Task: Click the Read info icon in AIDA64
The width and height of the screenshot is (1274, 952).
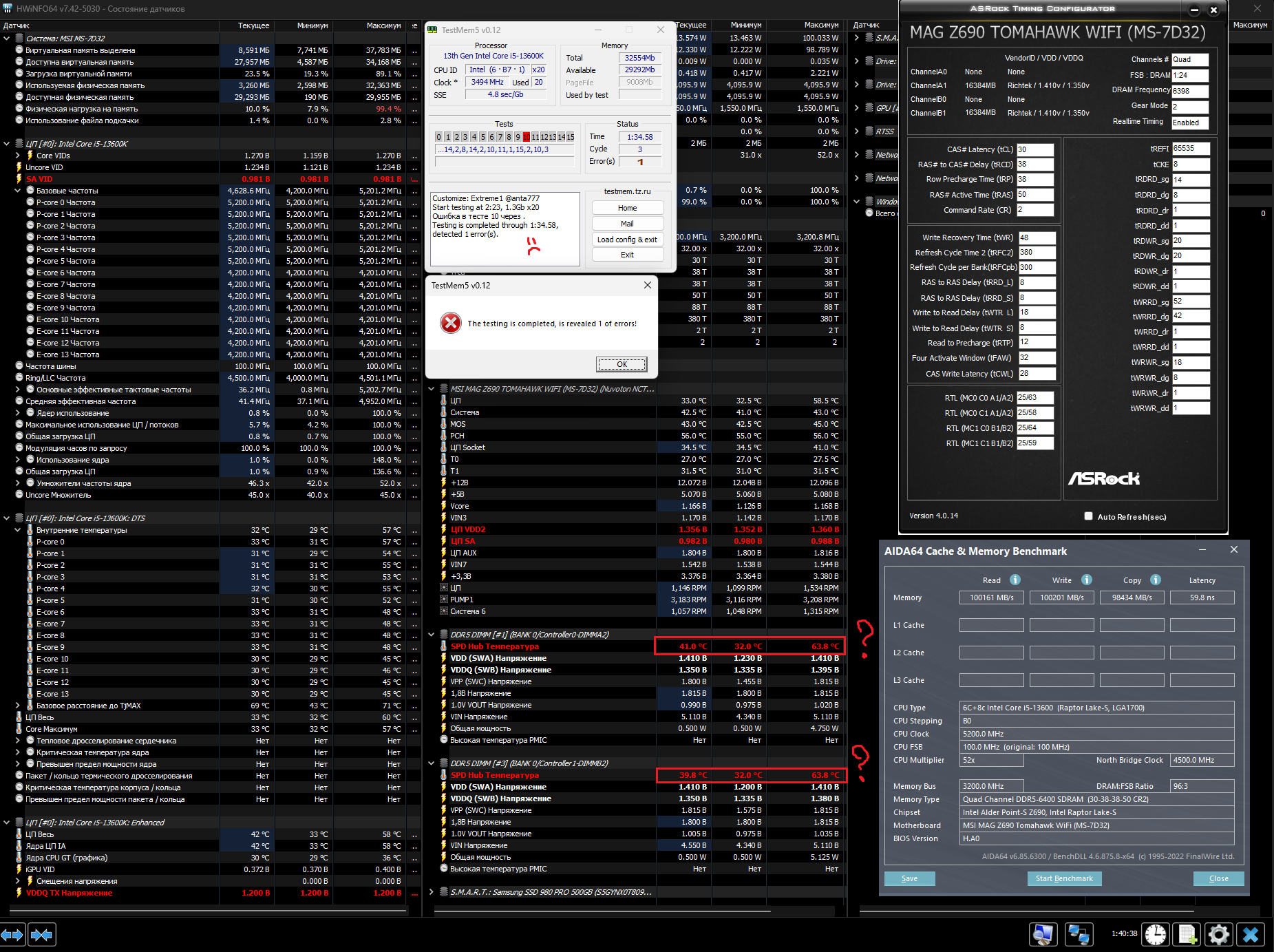Action: tap(1015, 580)
